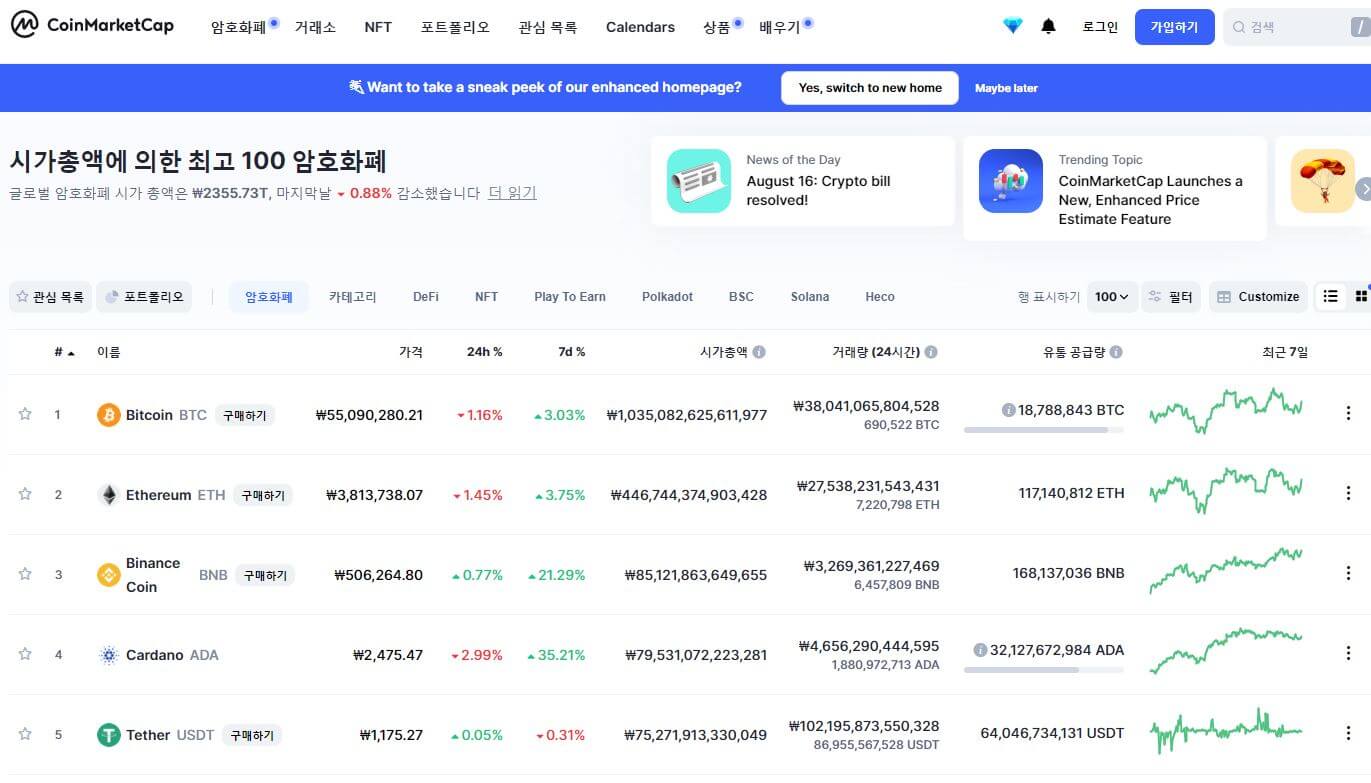Star Ethereum to add to watchlist
Image resolution: width=1371 pixels, height=783 pixels.
coord(25,494)
